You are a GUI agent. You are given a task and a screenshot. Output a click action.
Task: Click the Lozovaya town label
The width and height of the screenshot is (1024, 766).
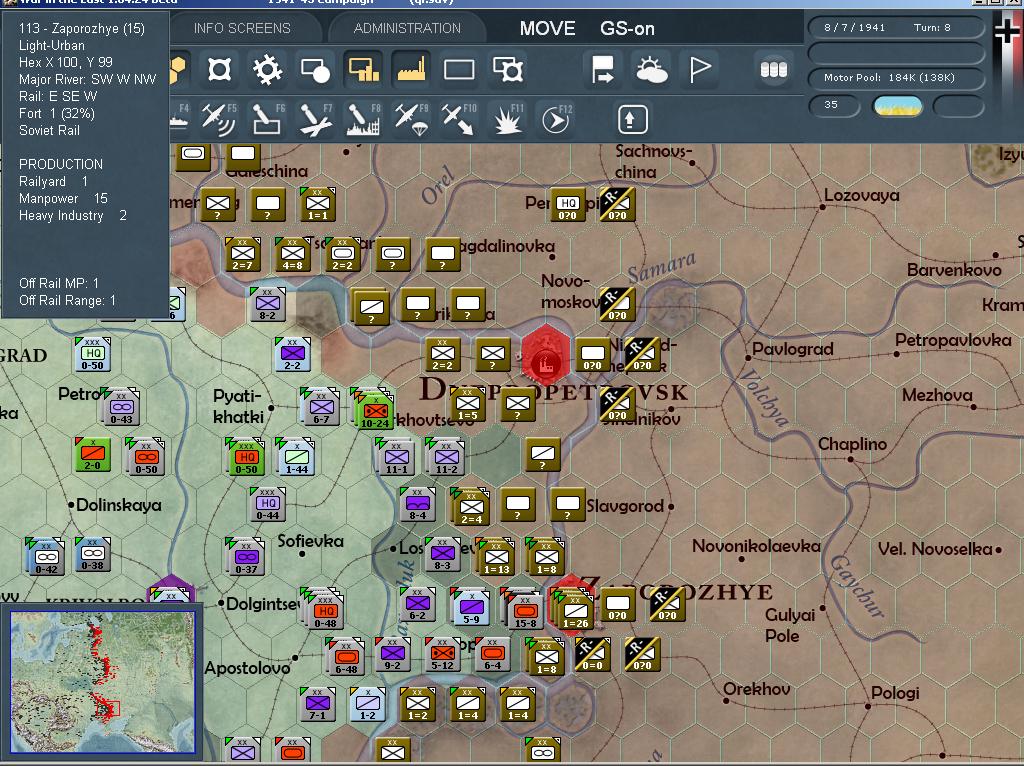point(861,195)
